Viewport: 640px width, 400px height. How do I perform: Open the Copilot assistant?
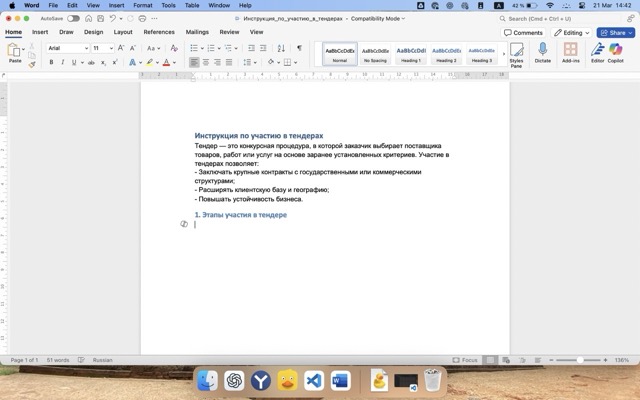click(x=616, y=50)
